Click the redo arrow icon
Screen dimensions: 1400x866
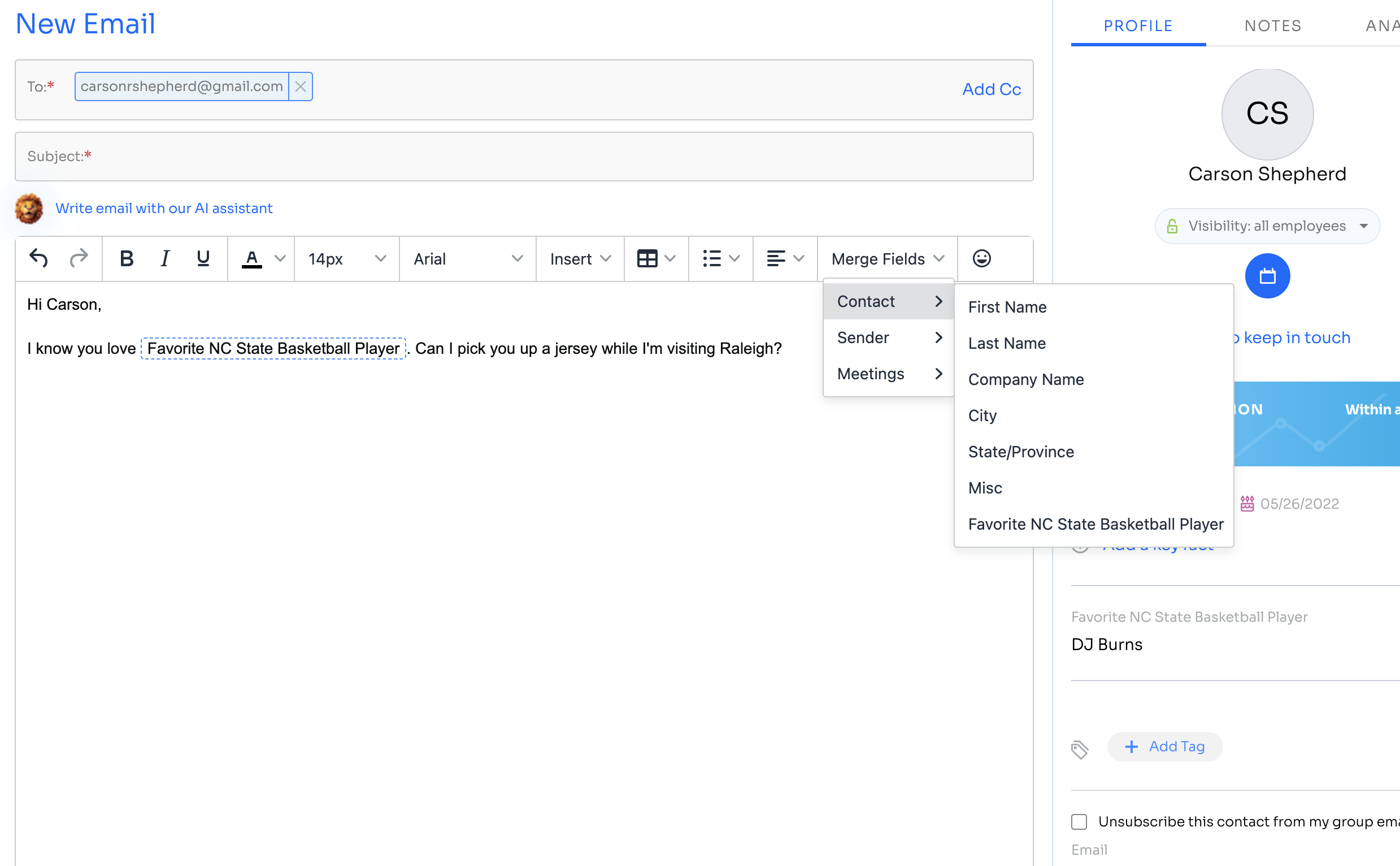[x=79, y=259]
